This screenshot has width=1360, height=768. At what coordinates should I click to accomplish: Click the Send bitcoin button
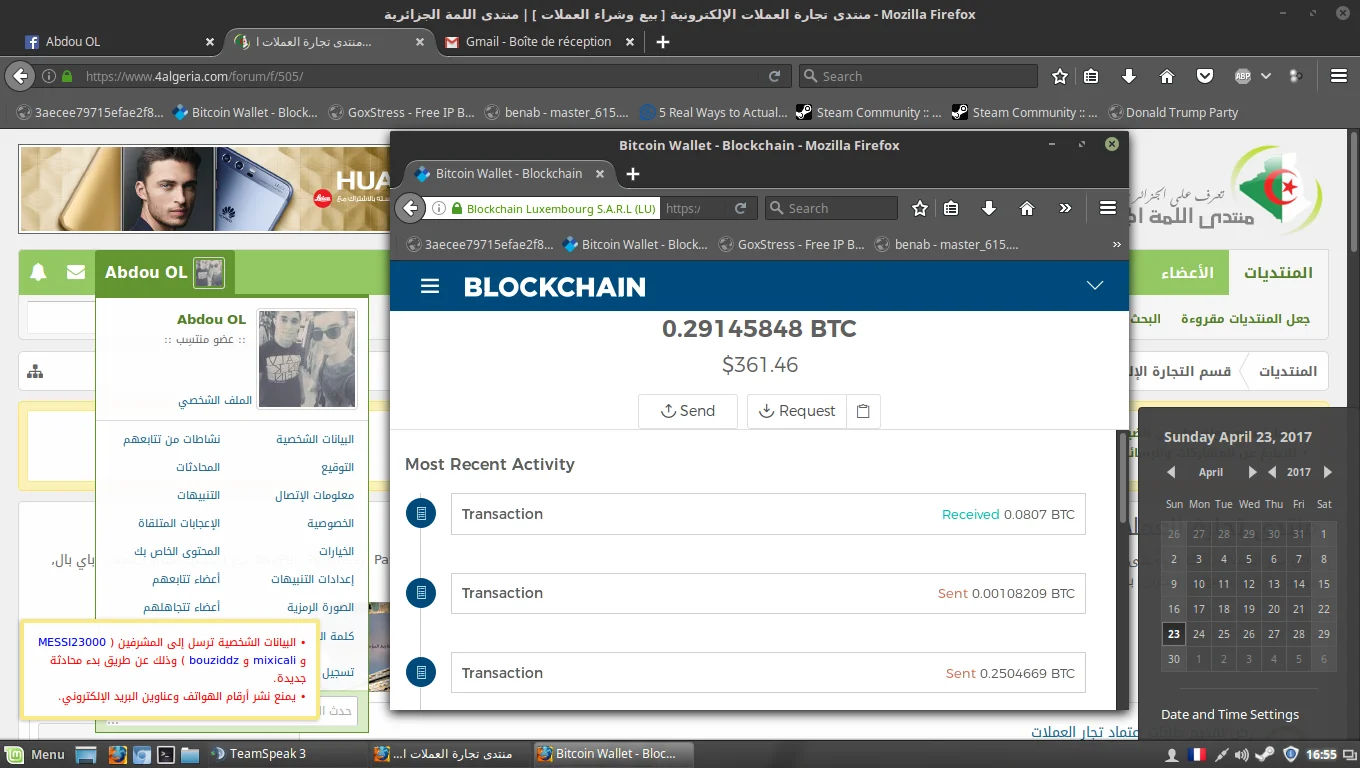click(x=688, y=411)
